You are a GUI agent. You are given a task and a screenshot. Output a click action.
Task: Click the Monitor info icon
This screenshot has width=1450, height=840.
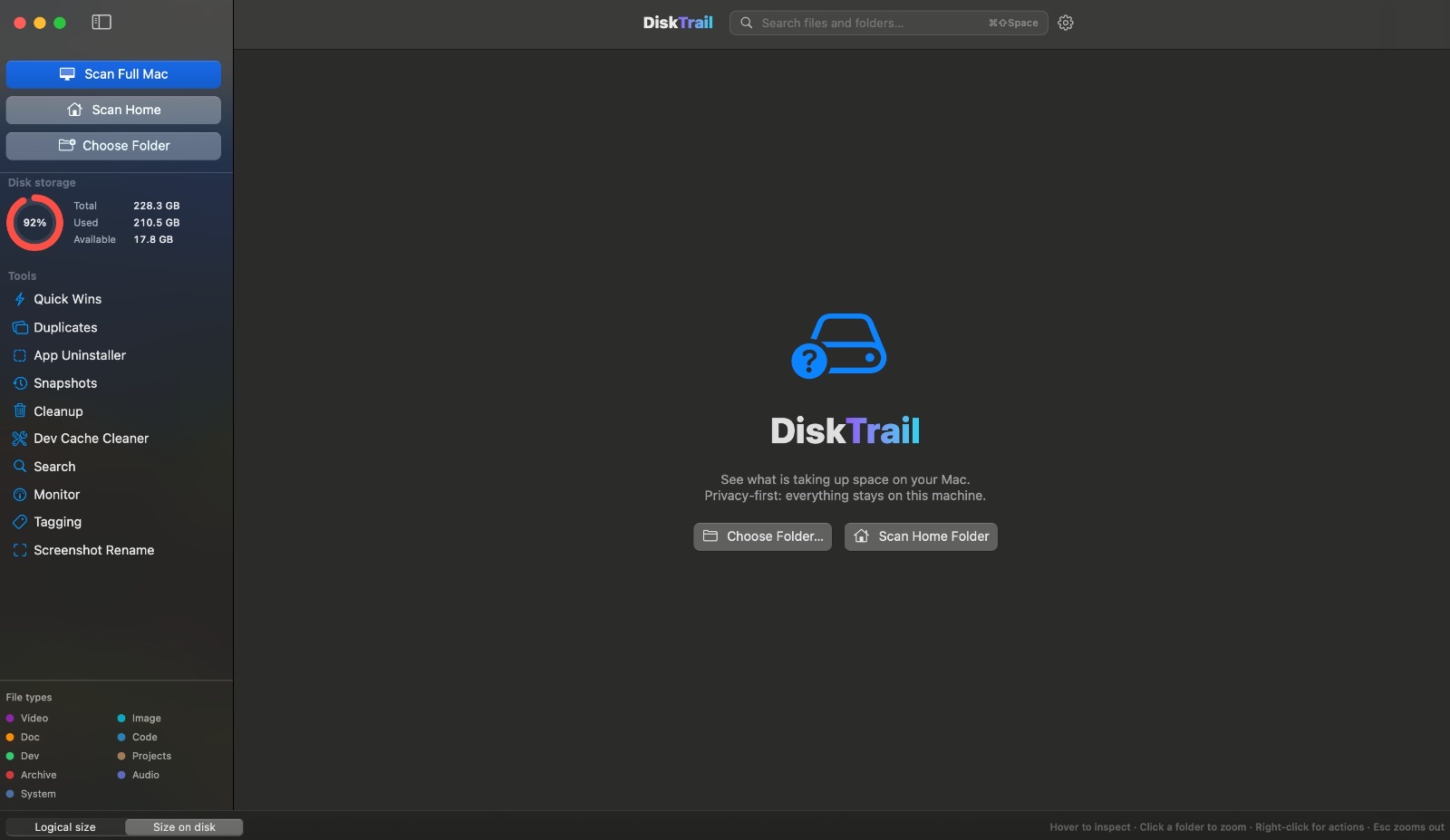(20, 495)
